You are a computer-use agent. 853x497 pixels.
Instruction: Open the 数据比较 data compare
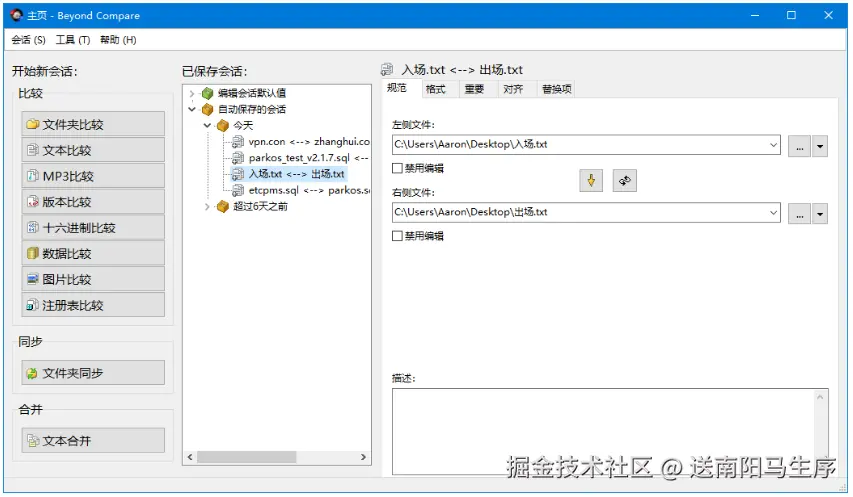pos(93,253)
